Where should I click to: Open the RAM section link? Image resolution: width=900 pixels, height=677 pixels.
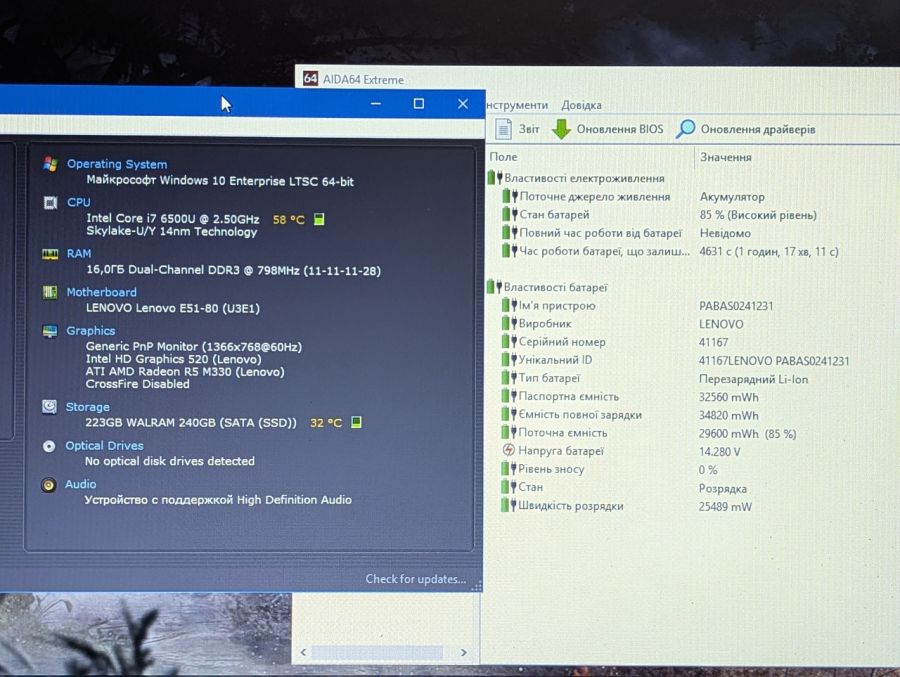coord(79,253)
